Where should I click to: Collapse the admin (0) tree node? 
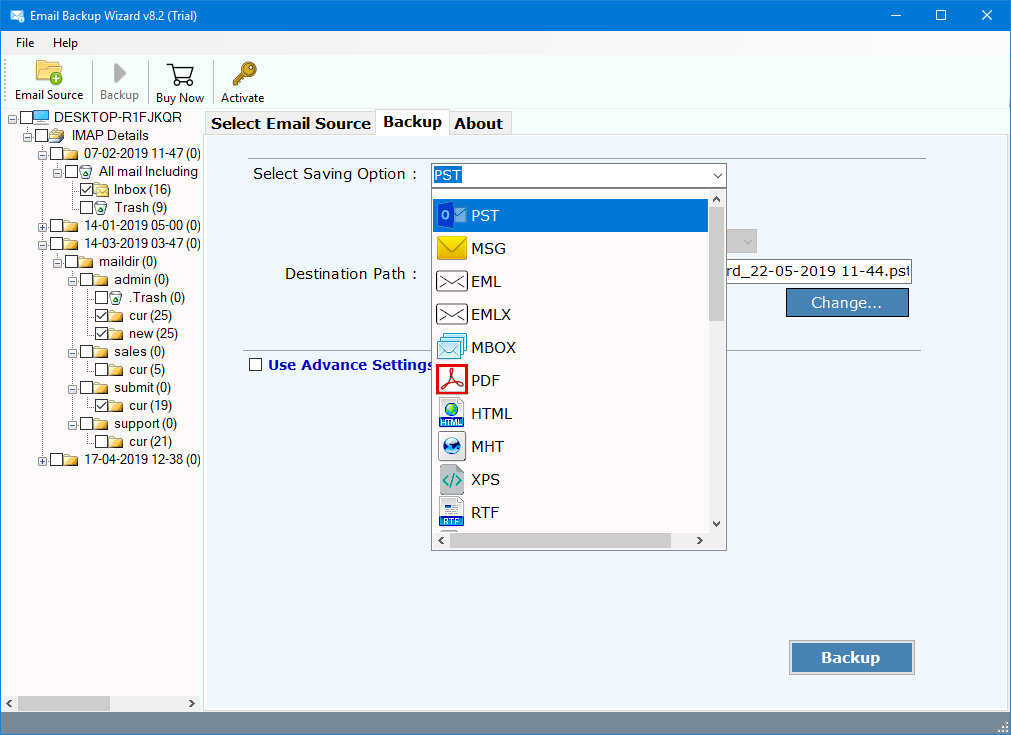pyautogui.click(x=72, y=281)
